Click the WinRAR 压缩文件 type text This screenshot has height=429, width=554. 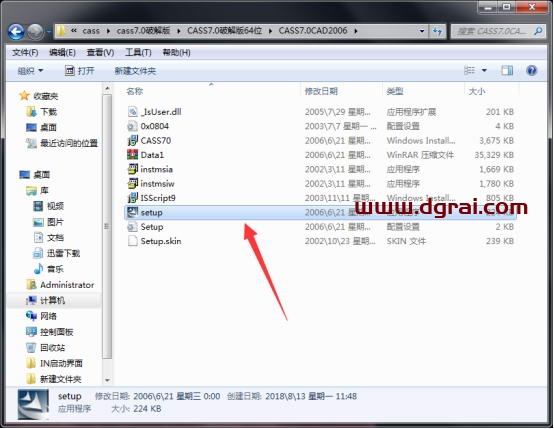tap(420, 155)
